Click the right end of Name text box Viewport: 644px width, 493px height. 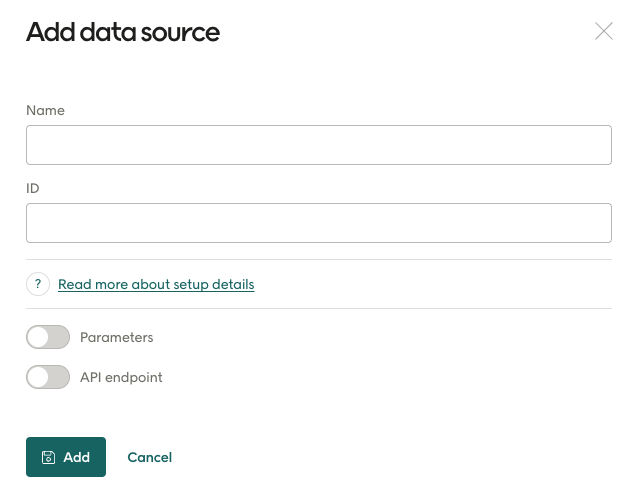point(595,145)
